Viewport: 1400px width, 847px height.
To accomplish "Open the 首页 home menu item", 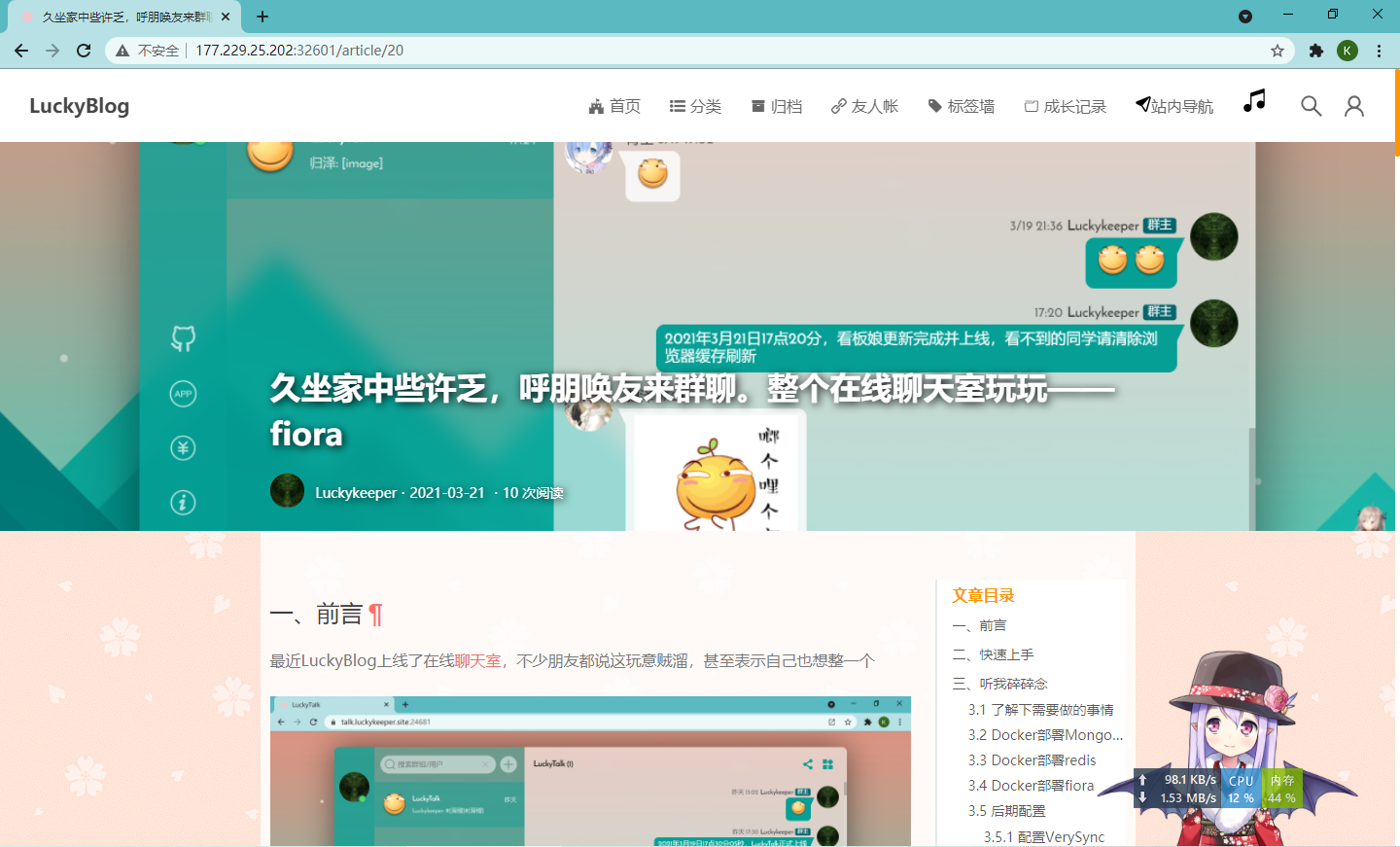I will click(x=614, y=106).
